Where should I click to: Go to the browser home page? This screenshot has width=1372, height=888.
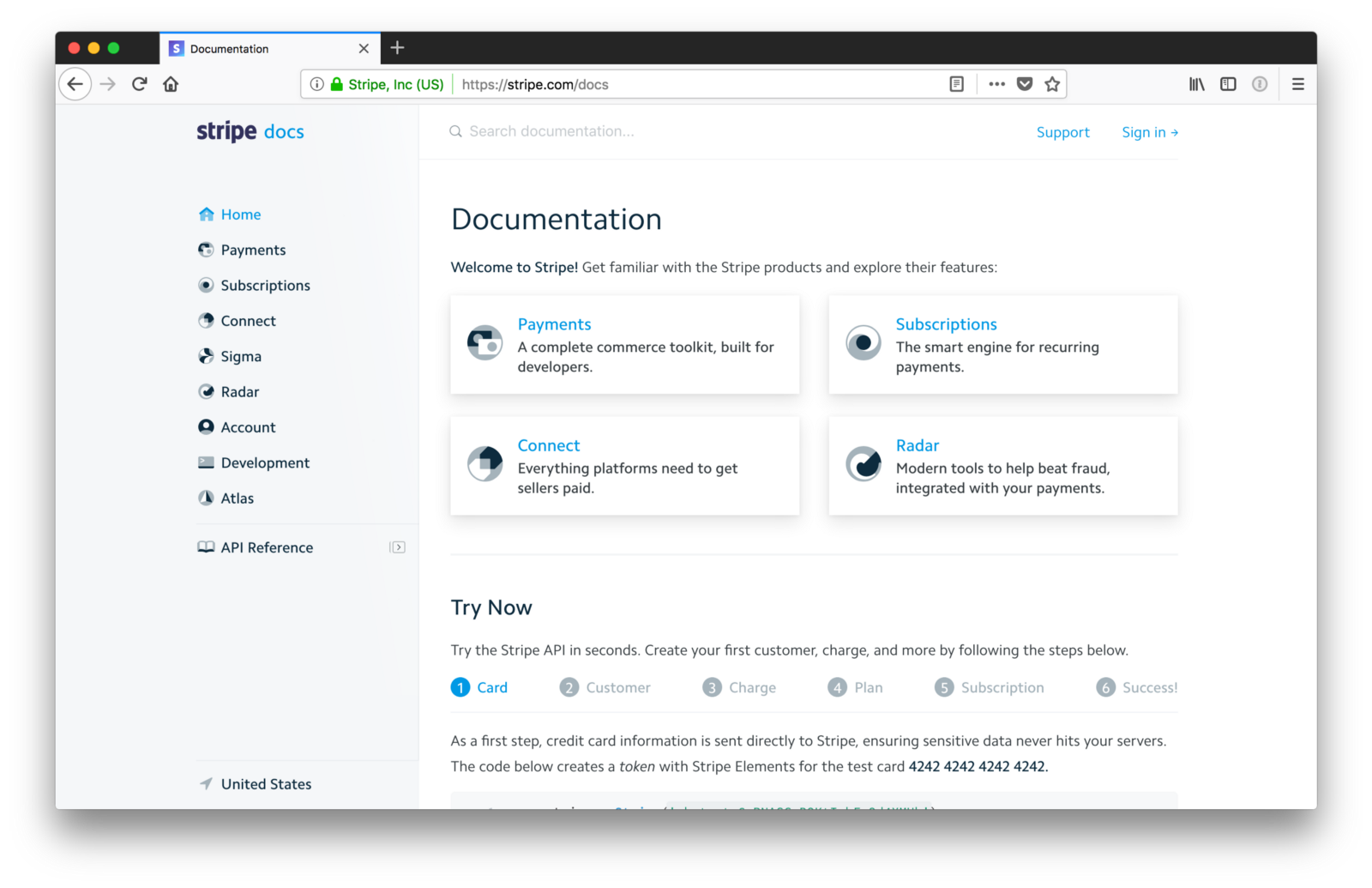click(171, 84)
